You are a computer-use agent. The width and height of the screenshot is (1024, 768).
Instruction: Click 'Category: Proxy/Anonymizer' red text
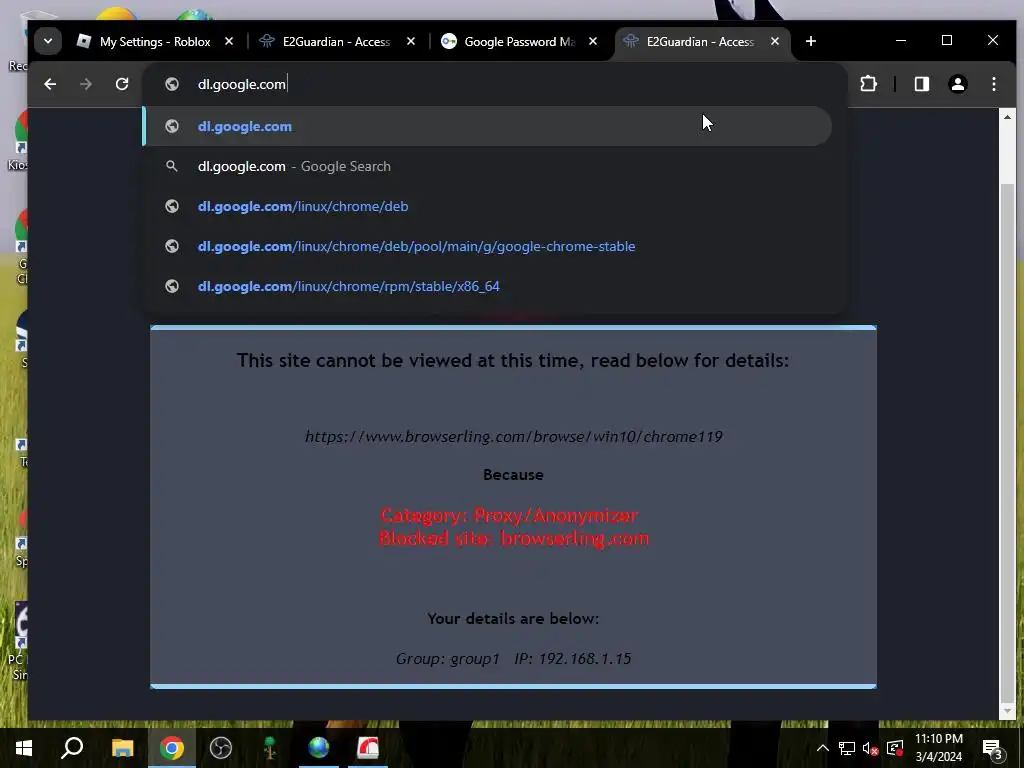pos(509,515)
